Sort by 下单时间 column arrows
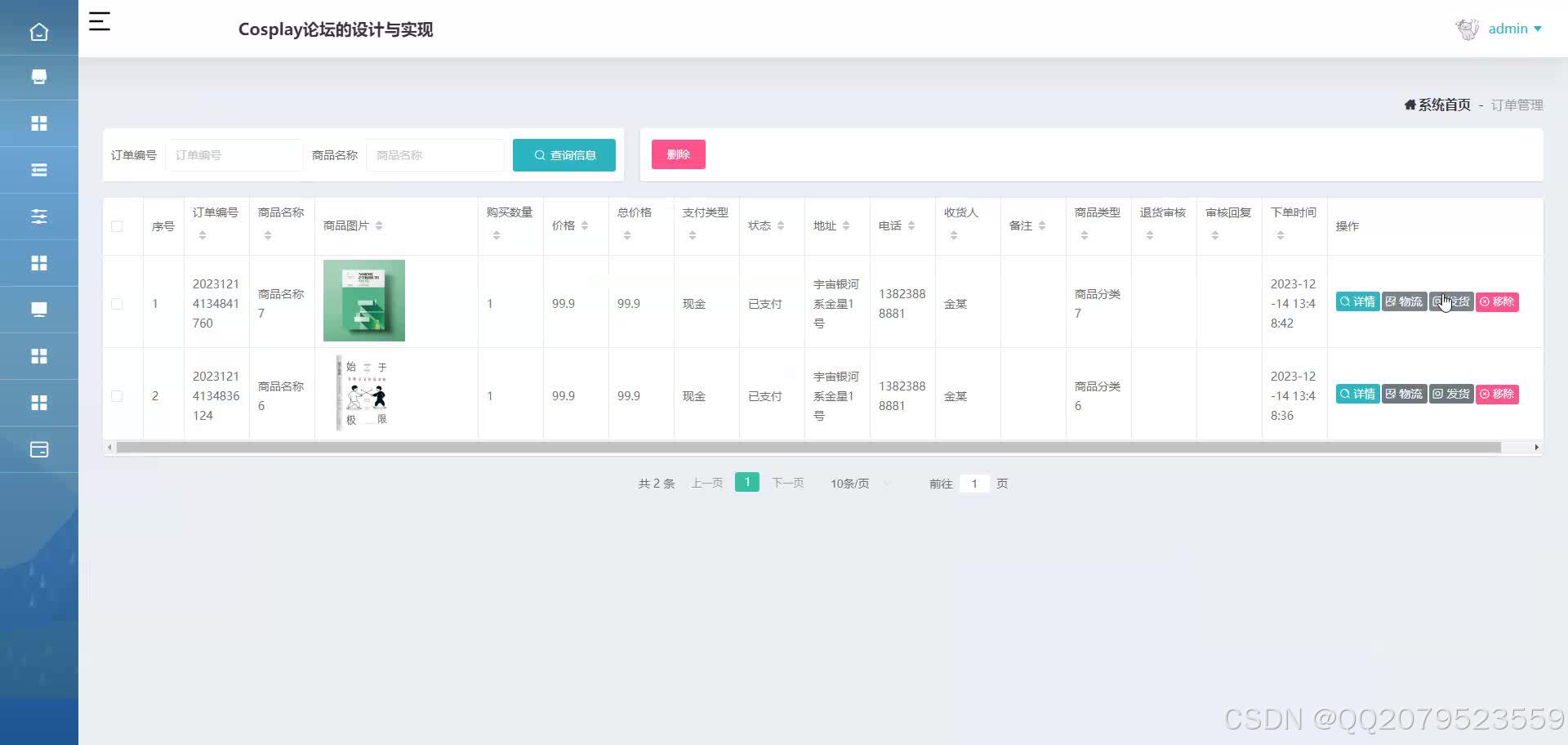Image resolution: width=1568 pixels, height=745 pixels. [1281, 235]
